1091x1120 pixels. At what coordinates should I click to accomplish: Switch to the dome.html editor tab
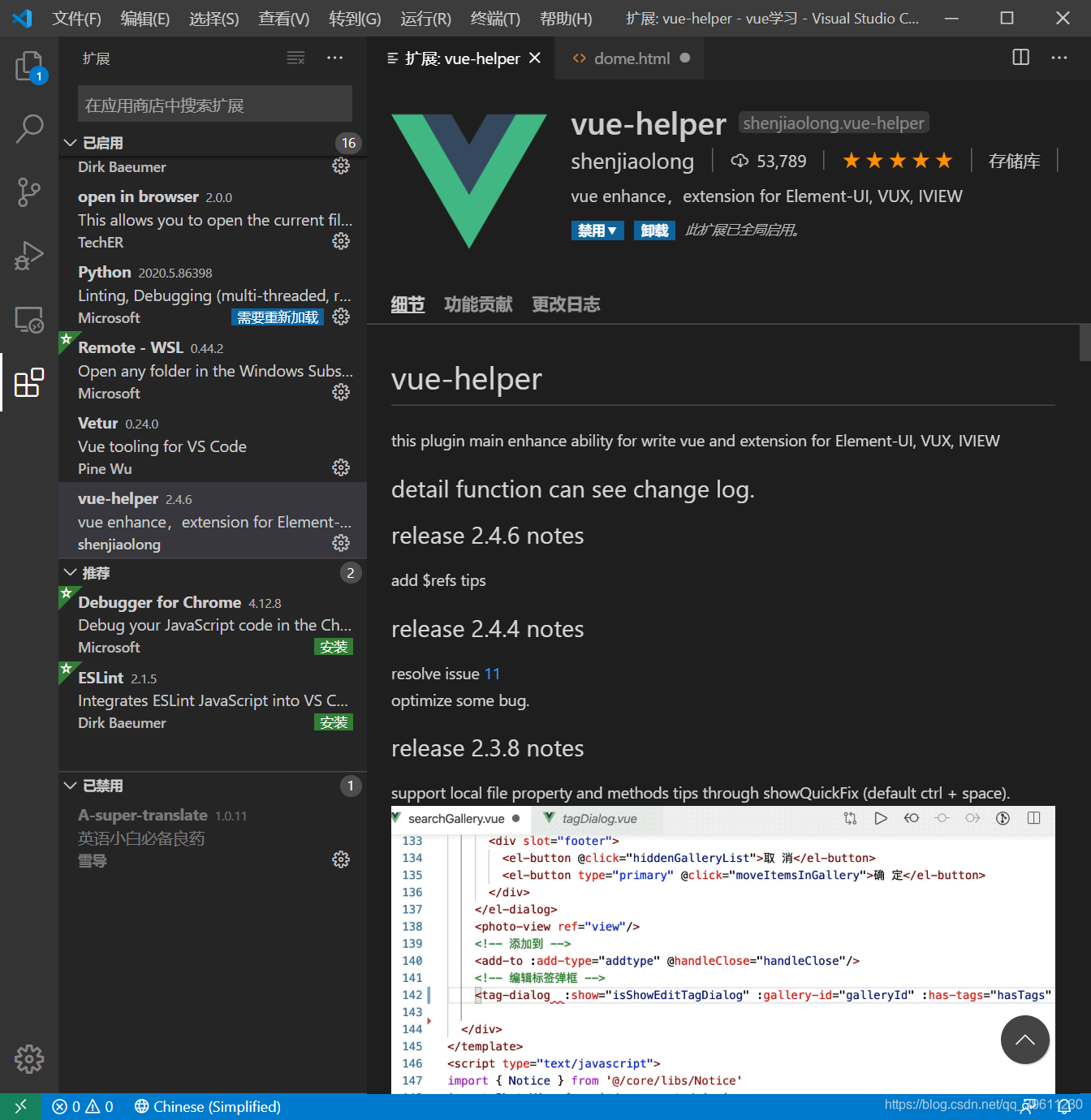click(x=630, y=58)
